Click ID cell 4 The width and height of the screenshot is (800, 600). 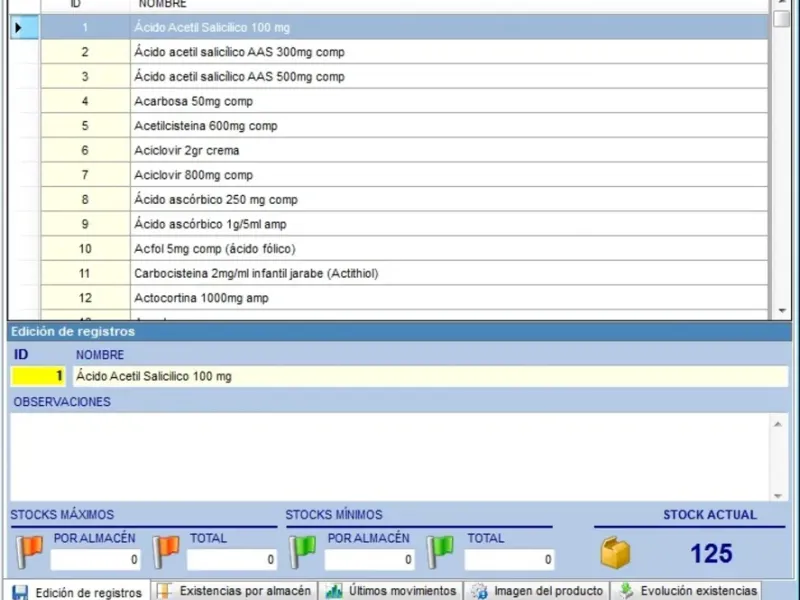85,101
